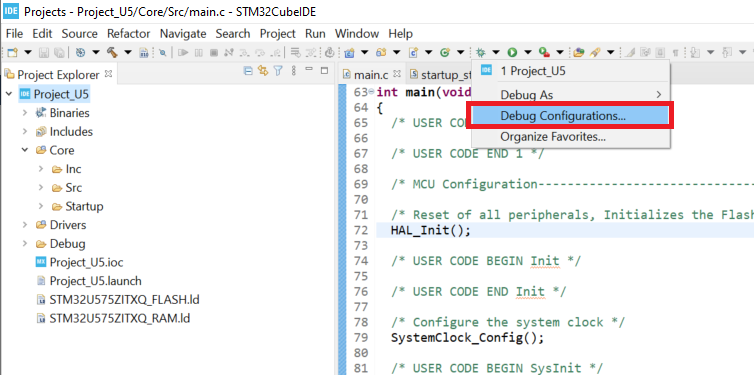Collapse the Core folder

[x=25, y=150]
